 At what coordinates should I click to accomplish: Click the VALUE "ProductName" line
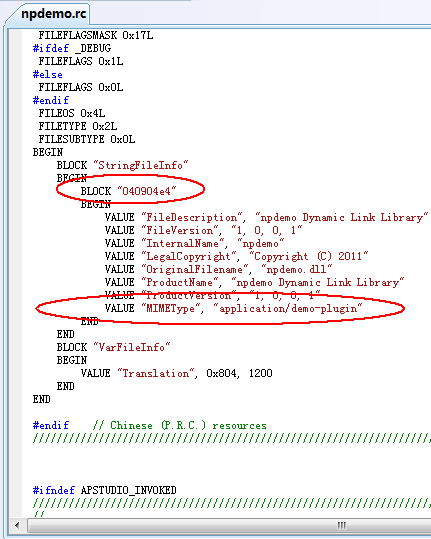[x=254, y=283]
